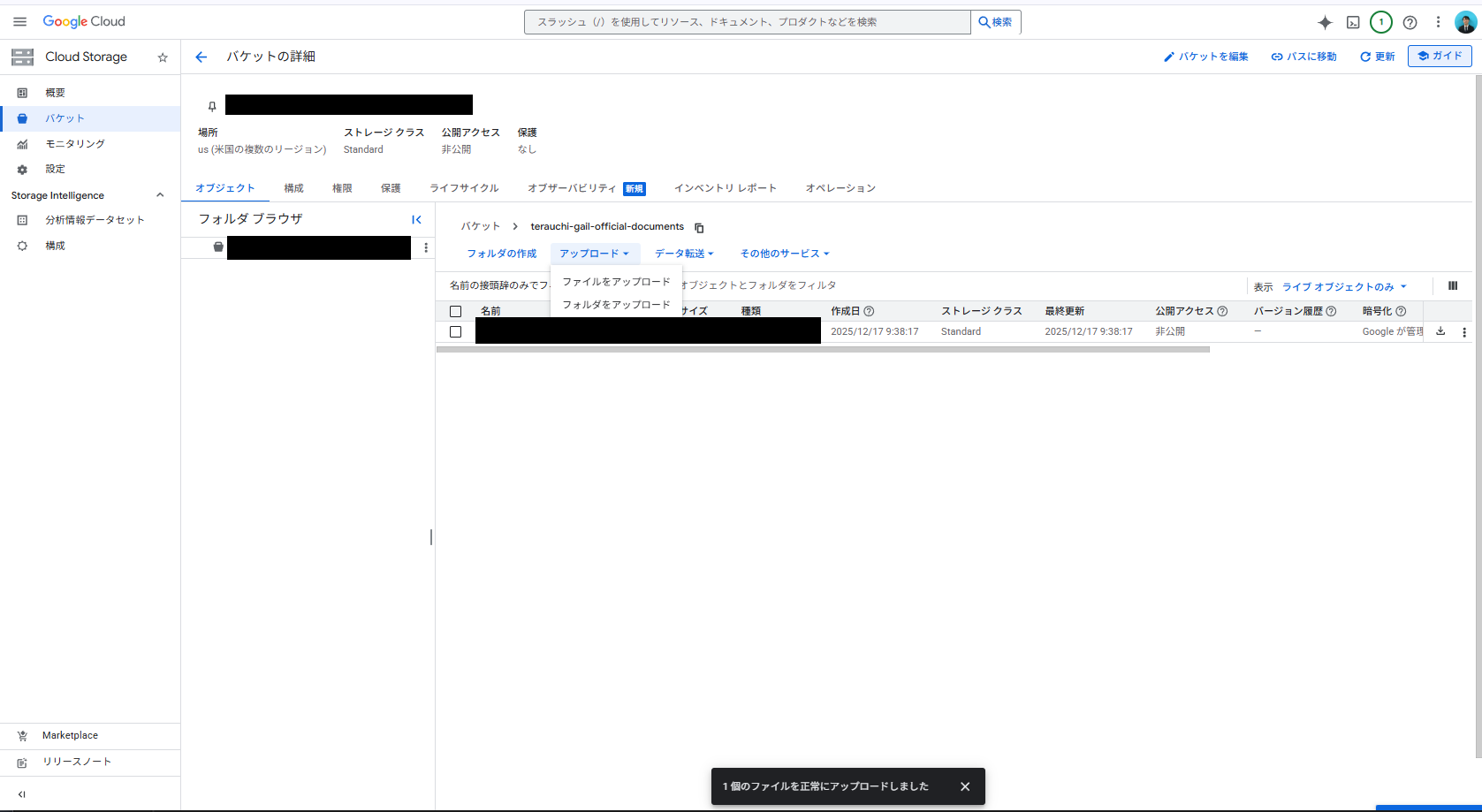Pin Cloud Storage with the star icon
Image resolution: width=1482 pixels, height=812 pixels.
click(163, 57)
